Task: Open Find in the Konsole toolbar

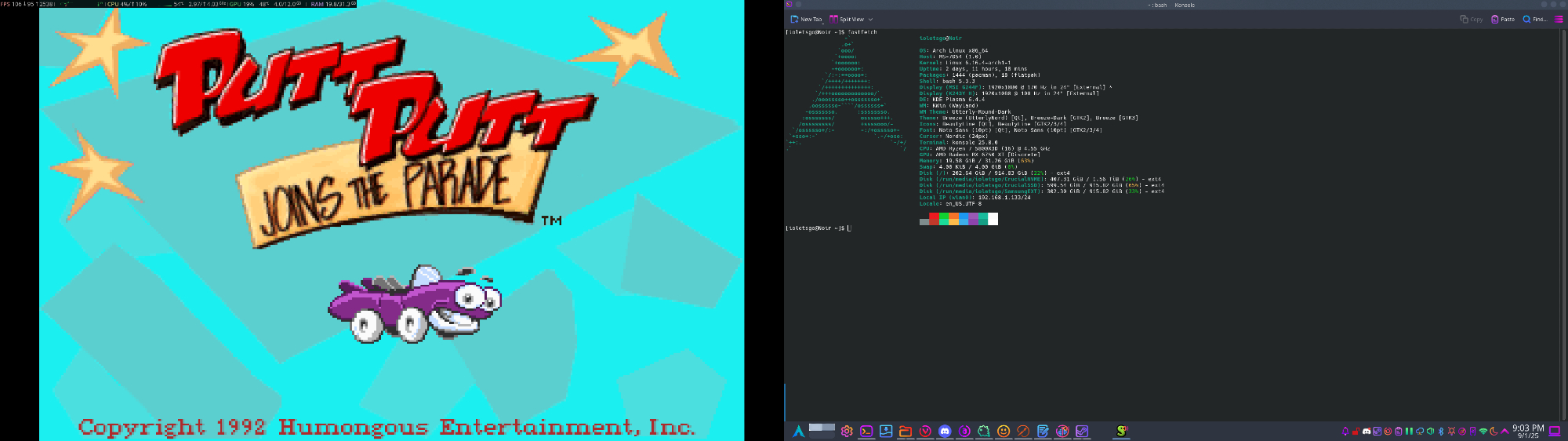Action: [x=1534, y=19]
